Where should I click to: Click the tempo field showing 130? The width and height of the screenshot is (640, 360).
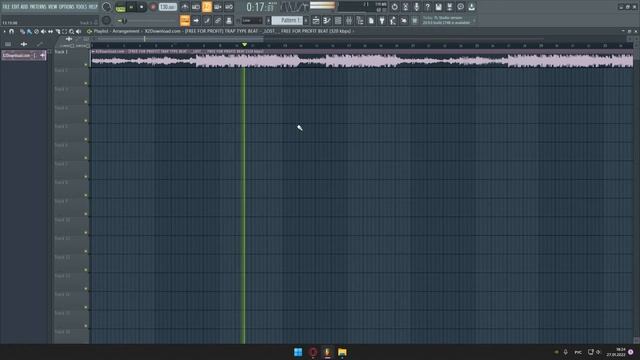point(167,7)
